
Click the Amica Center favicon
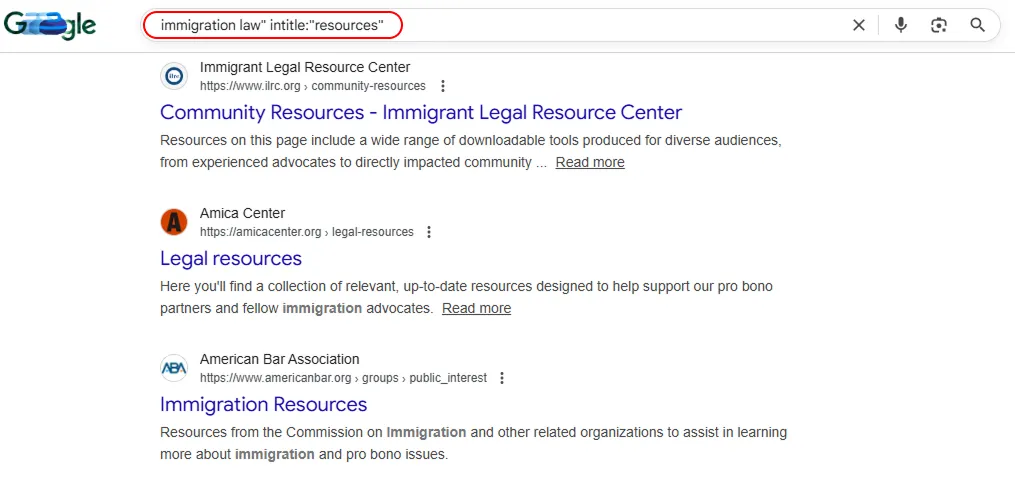[x=173, y=222]
